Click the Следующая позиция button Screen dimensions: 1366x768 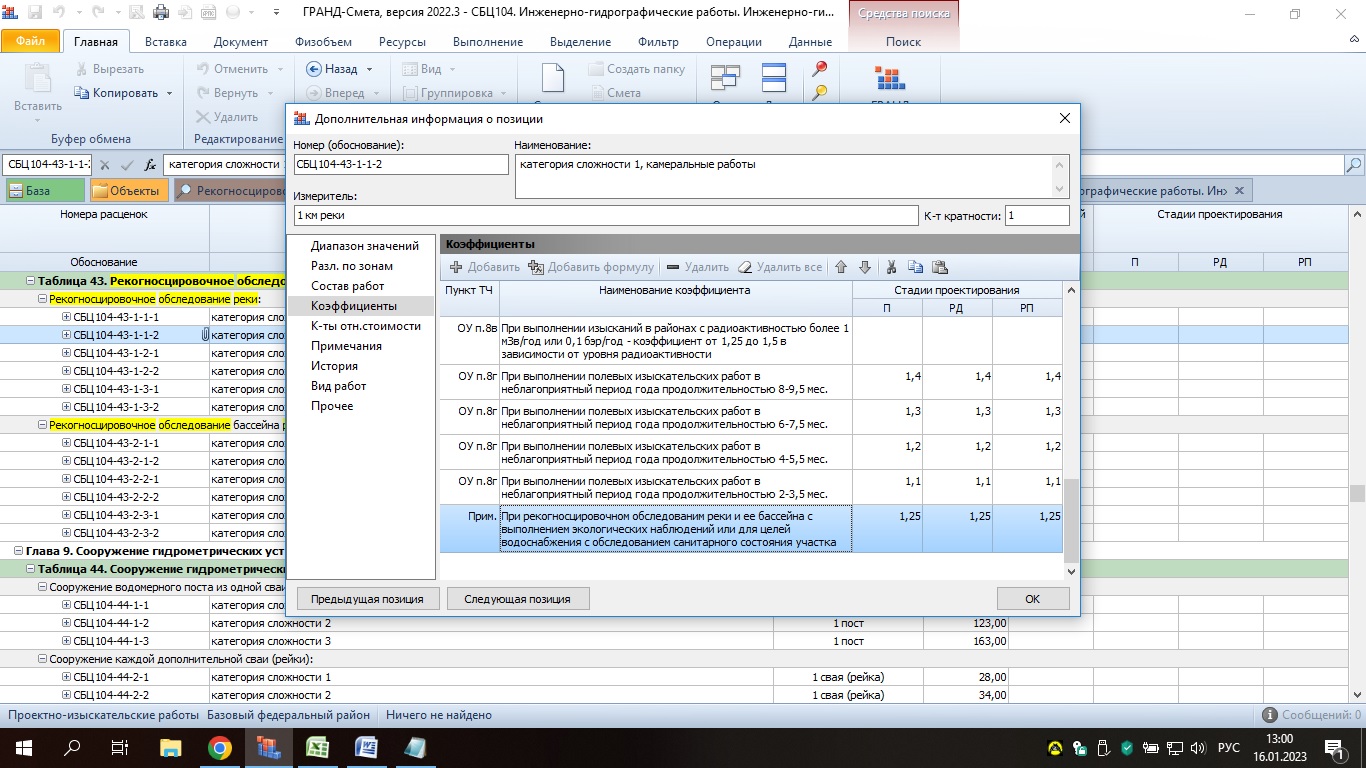(518, 599)
